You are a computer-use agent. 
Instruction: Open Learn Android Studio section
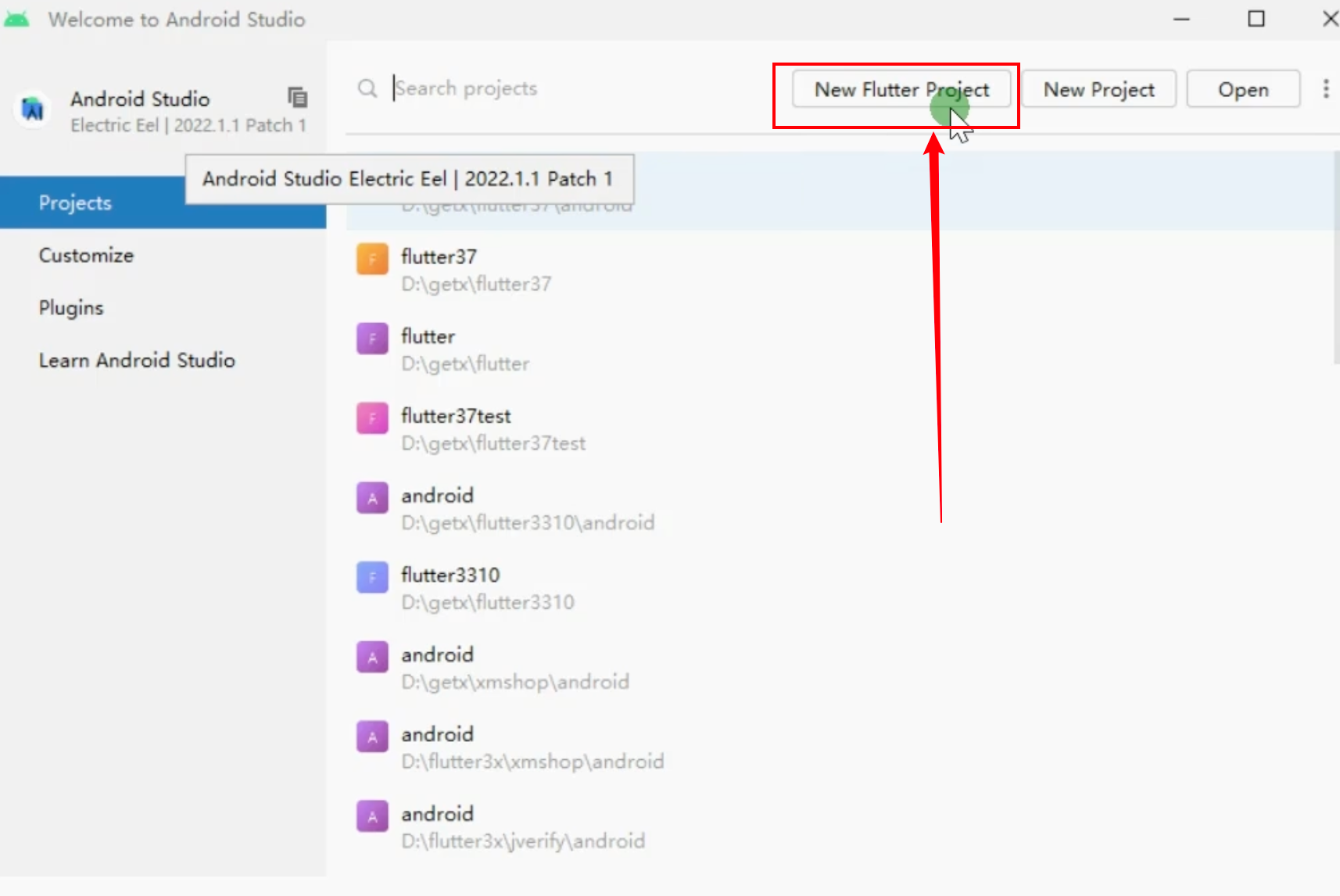[163, 360]
